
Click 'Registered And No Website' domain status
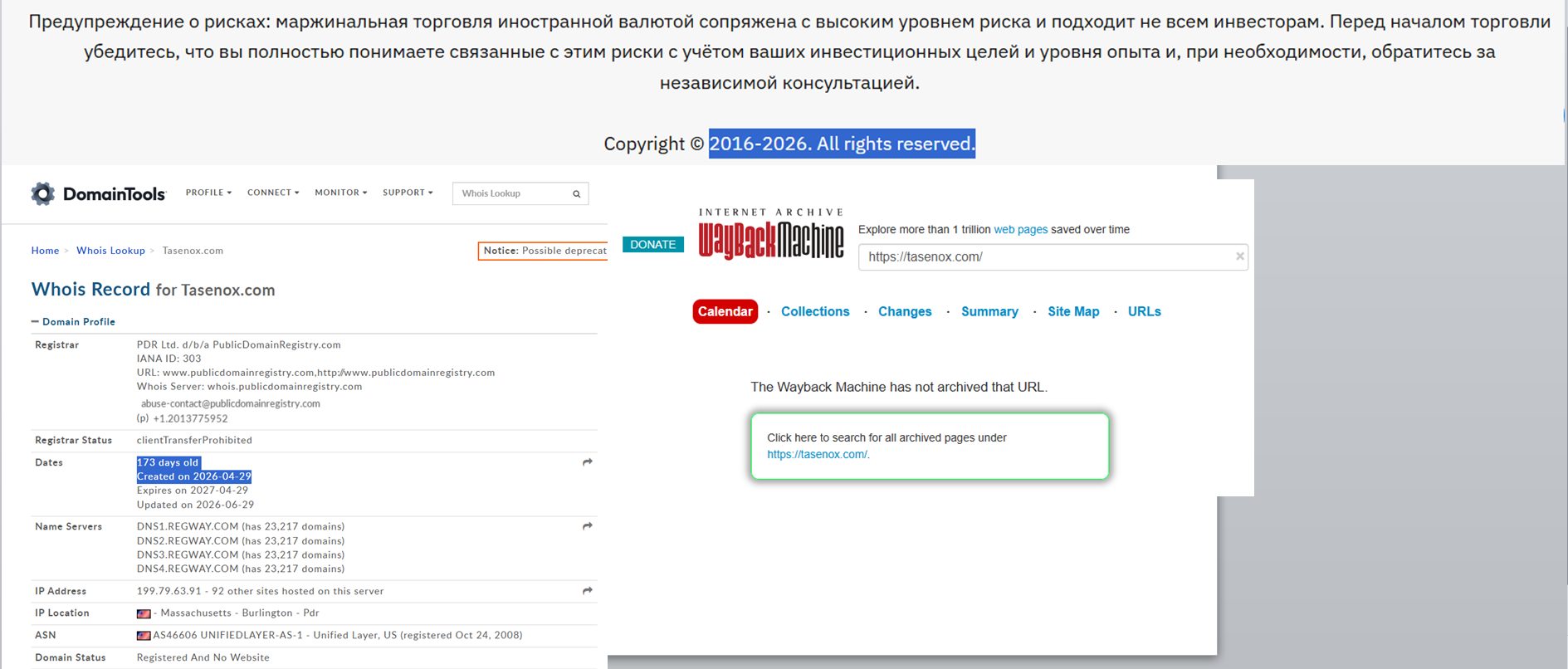point(203,657)
